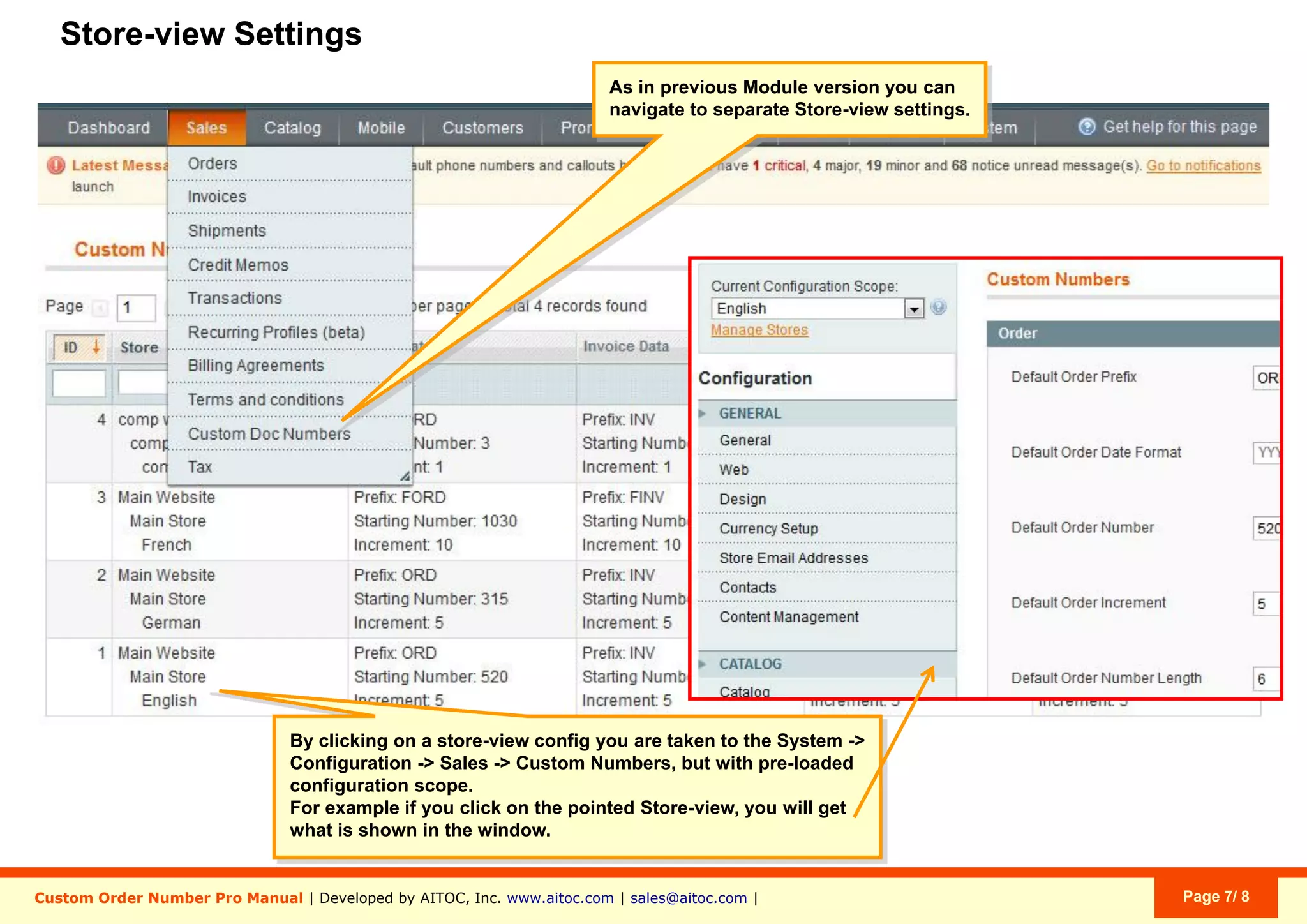Open www.aitoc.com link in footer
The height and width of the screenshot is (924, 1307).
[560, 898]
